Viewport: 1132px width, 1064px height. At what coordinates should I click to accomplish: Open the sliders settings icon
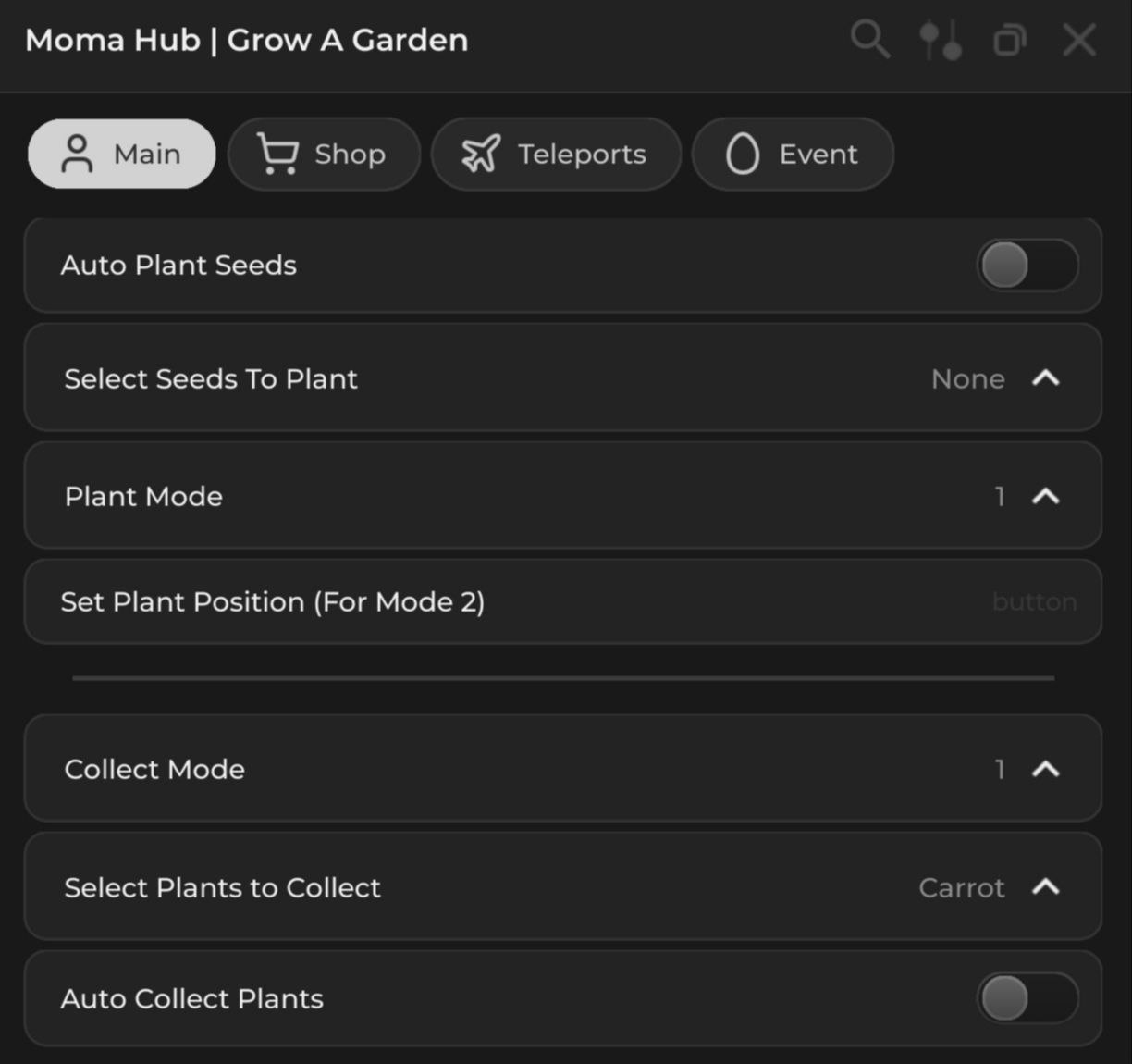coord(940,40)
